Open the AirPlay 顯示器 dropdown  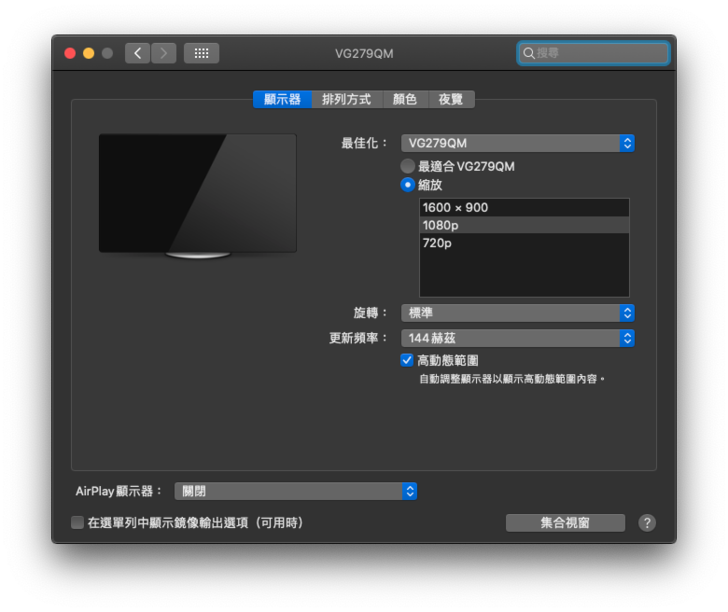(x=295, y=491)
